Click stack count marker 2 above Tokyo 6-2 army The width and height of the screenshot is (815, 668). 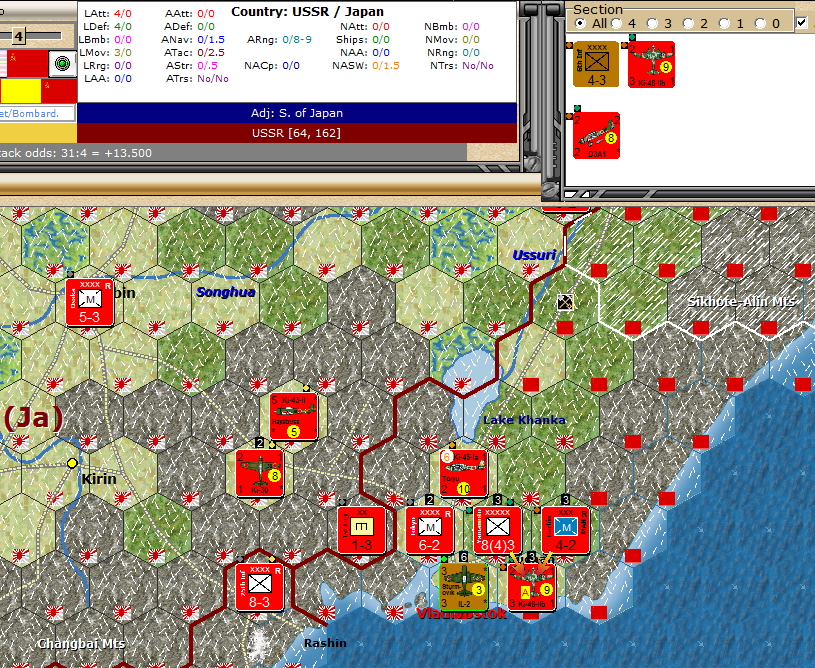[x=429, y=500]
